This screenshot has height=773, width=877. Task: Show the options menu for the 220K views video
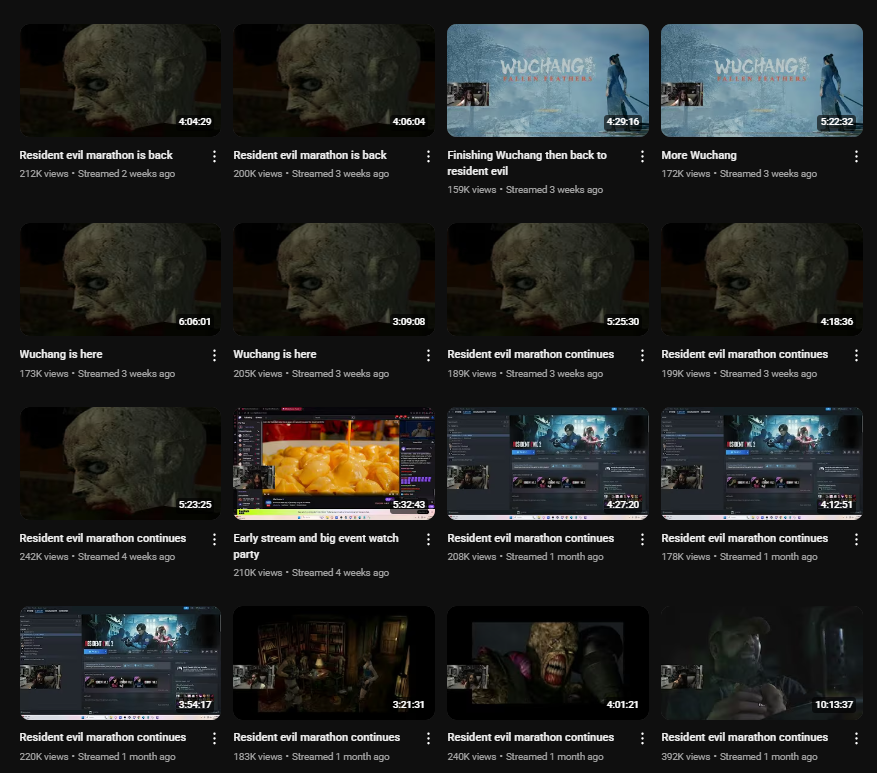coord(214,738)
